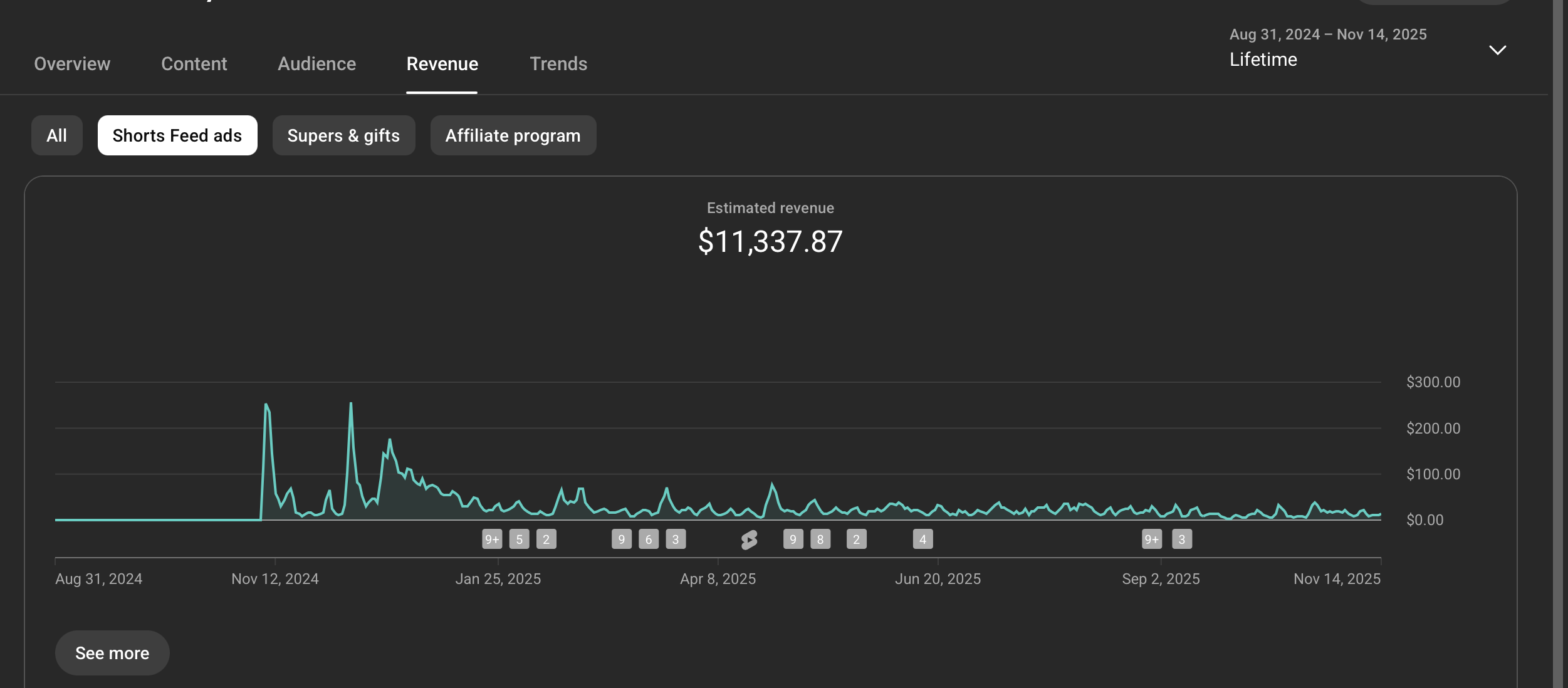Expand the date range chevron arrow
Viewport: 1568px width, 688px height.
point(1498,50)
